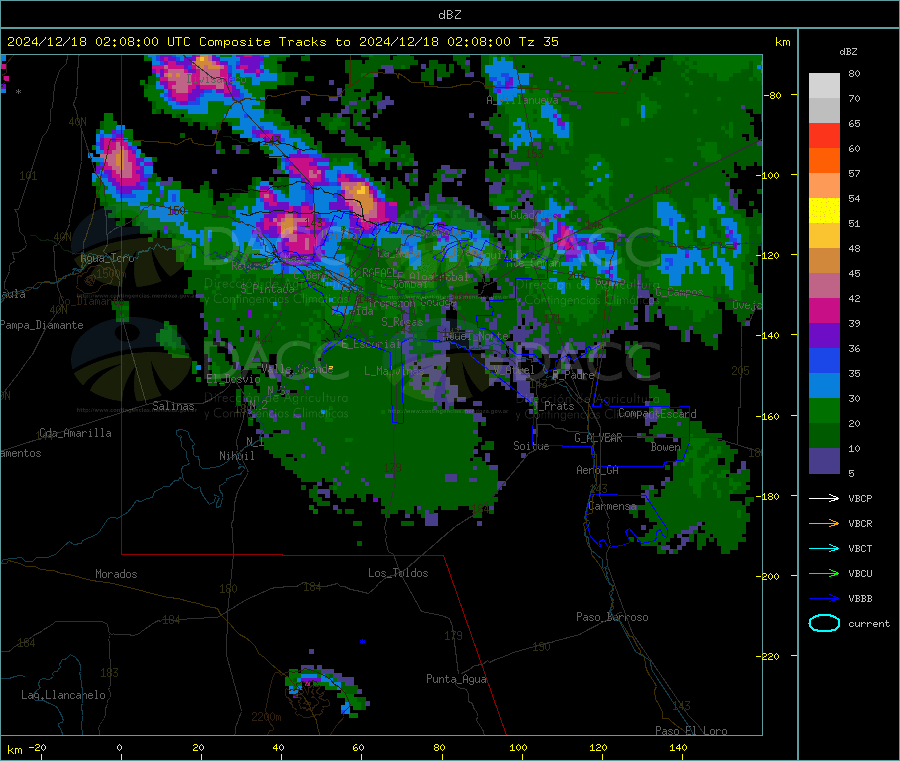Click the 'Soitue' map label
The height and width of the screenshot is (761, 900).
coord(531,446)
